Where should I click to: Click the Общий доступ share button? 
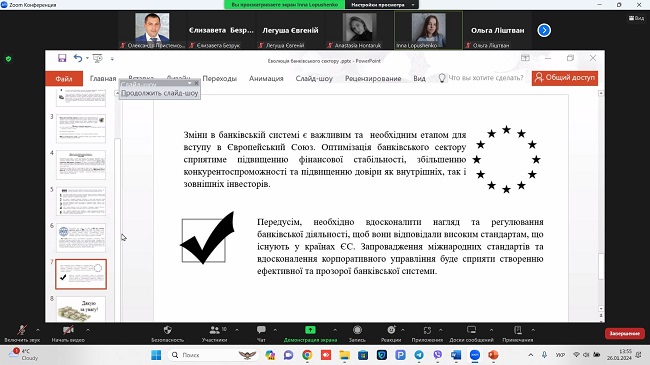tap(565, 78)
